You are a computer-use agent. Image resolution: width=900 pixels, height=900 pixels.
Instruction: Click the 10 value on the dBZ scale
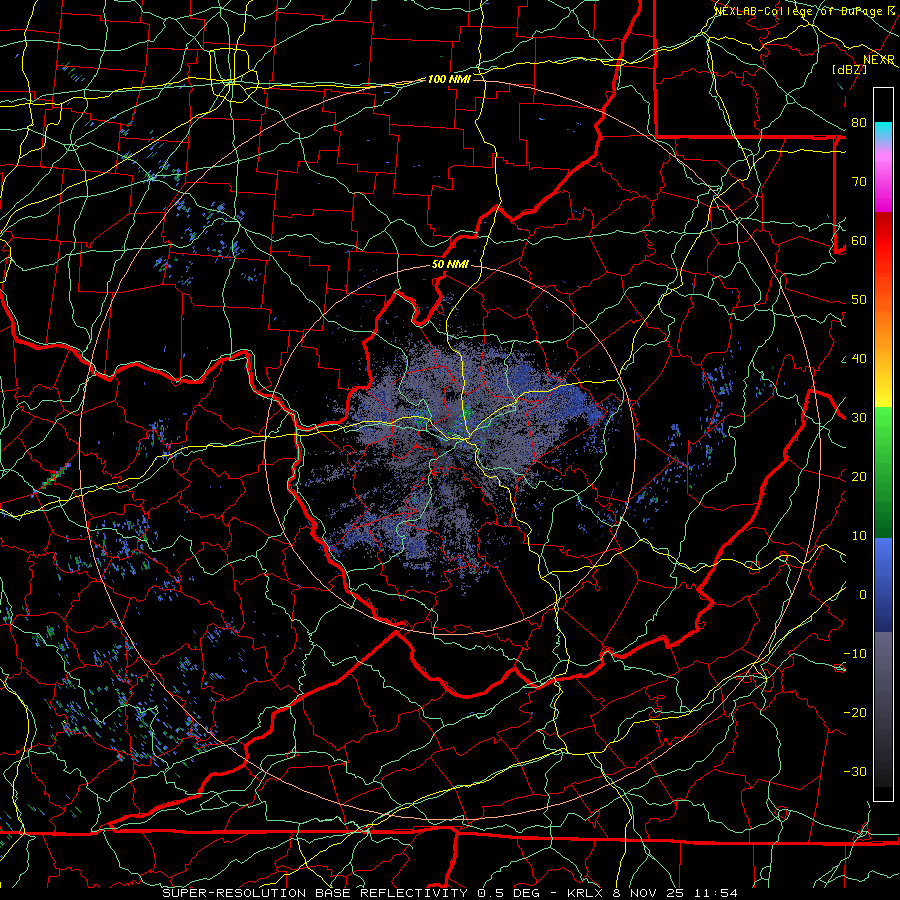point(859,536)
